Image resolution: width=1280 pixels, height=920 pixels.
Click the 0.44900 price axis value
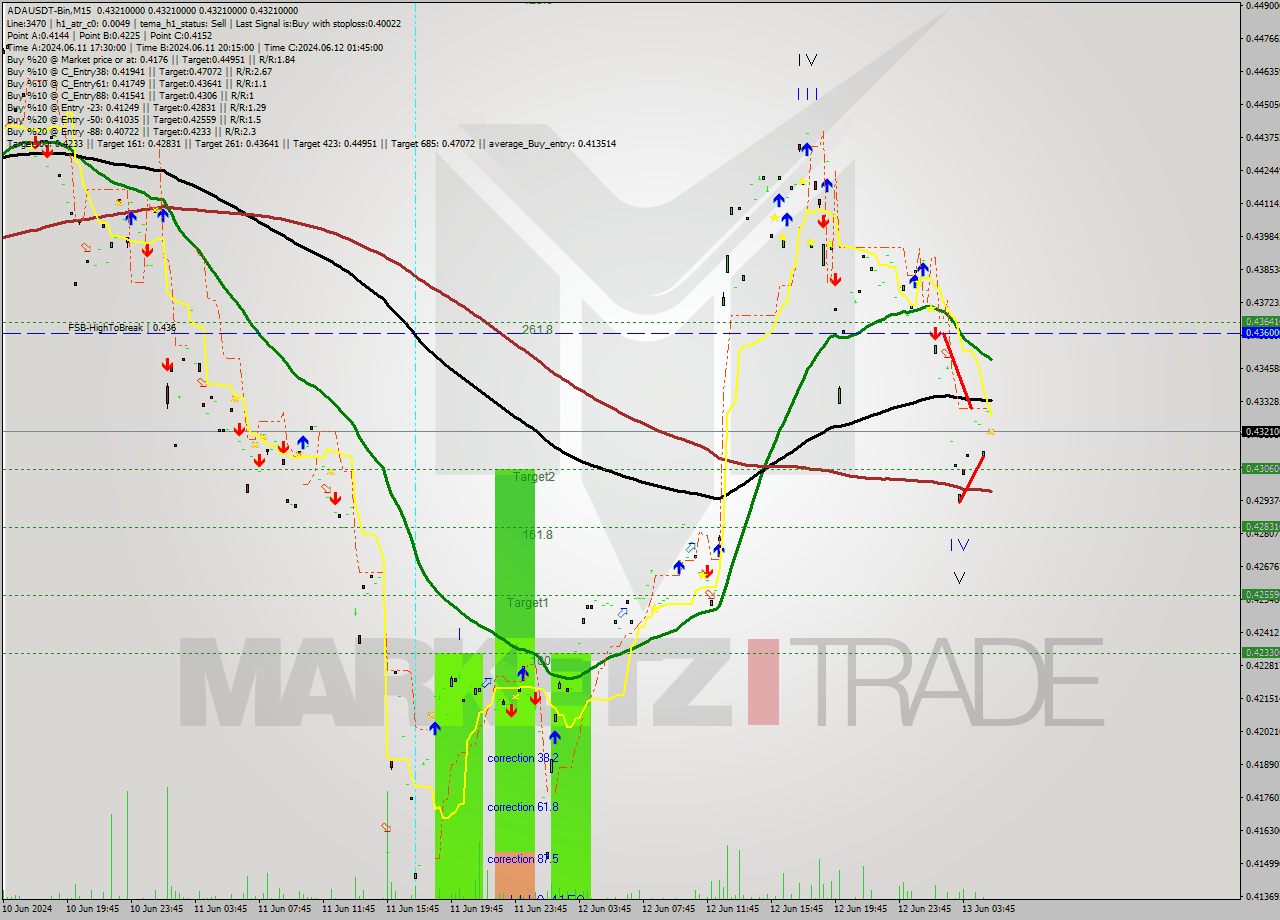point(1262,5)
